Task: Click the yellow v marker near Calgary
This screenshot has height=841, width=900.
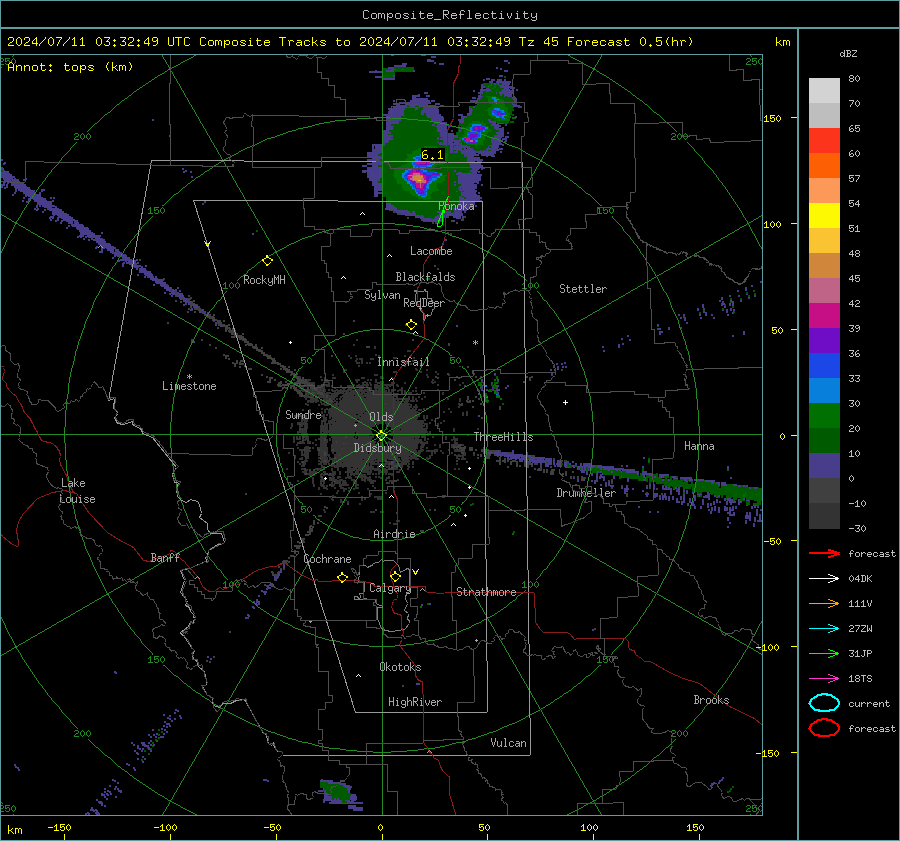Action: (416, 572)
